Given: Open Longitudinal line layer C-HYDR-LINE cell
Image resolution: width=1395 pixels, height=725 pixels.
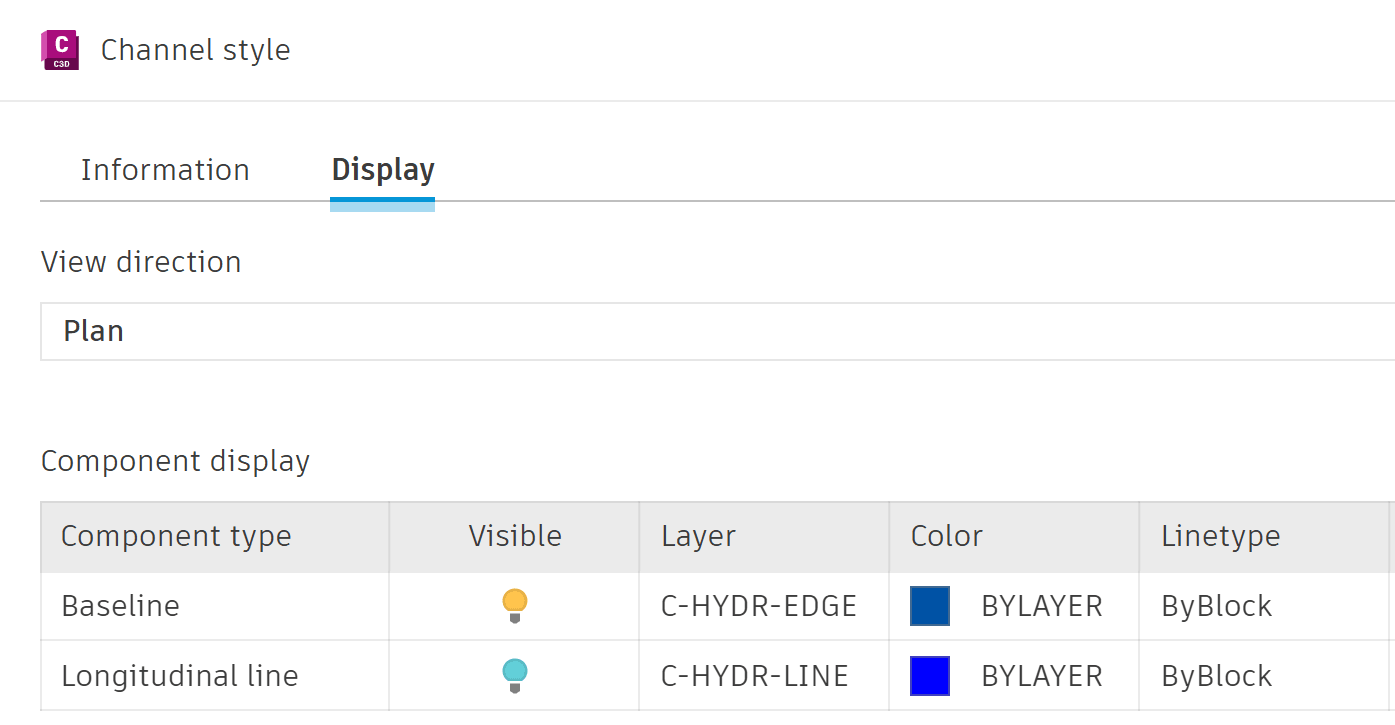Looking at the screenshot, I should 755,676.
